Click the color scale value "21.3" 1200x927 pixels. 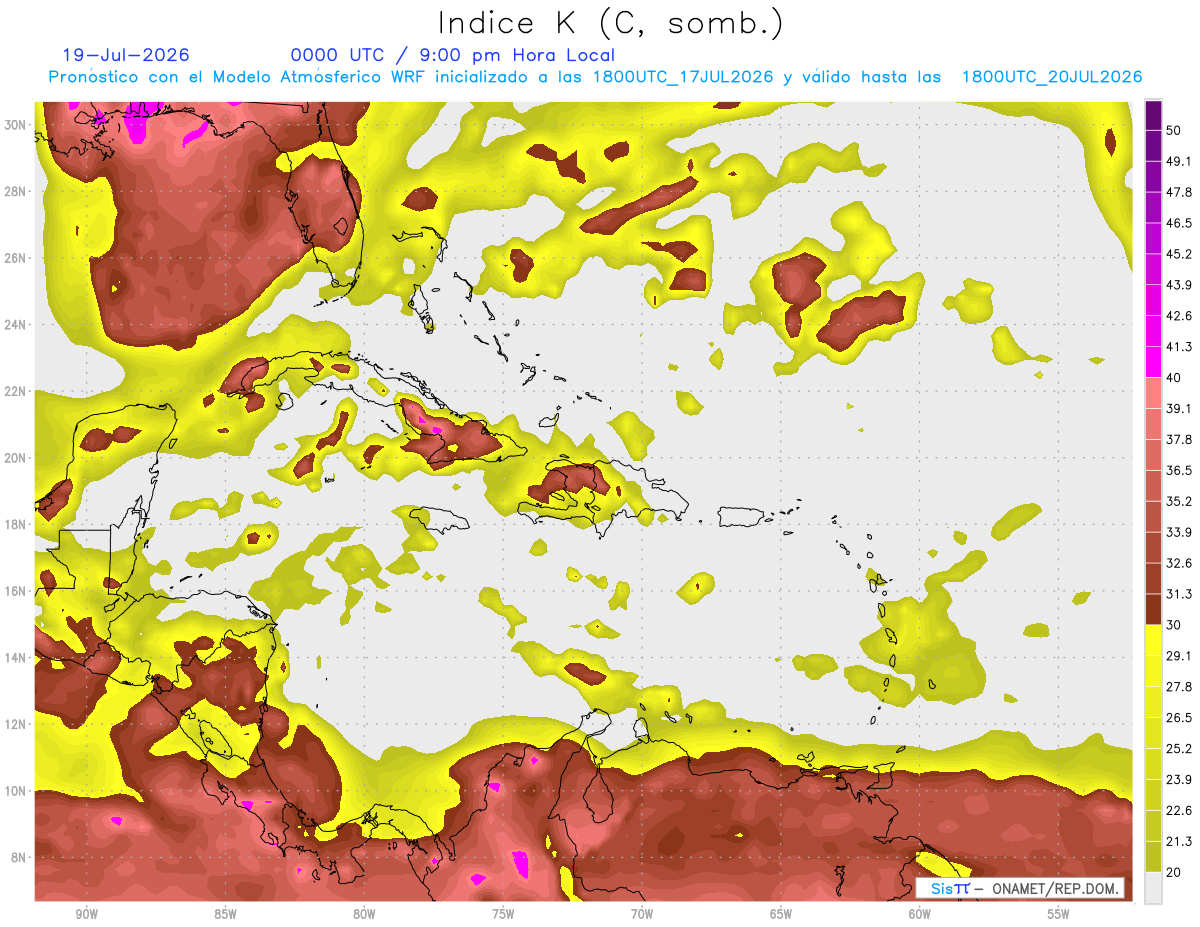click(1178, 841)
